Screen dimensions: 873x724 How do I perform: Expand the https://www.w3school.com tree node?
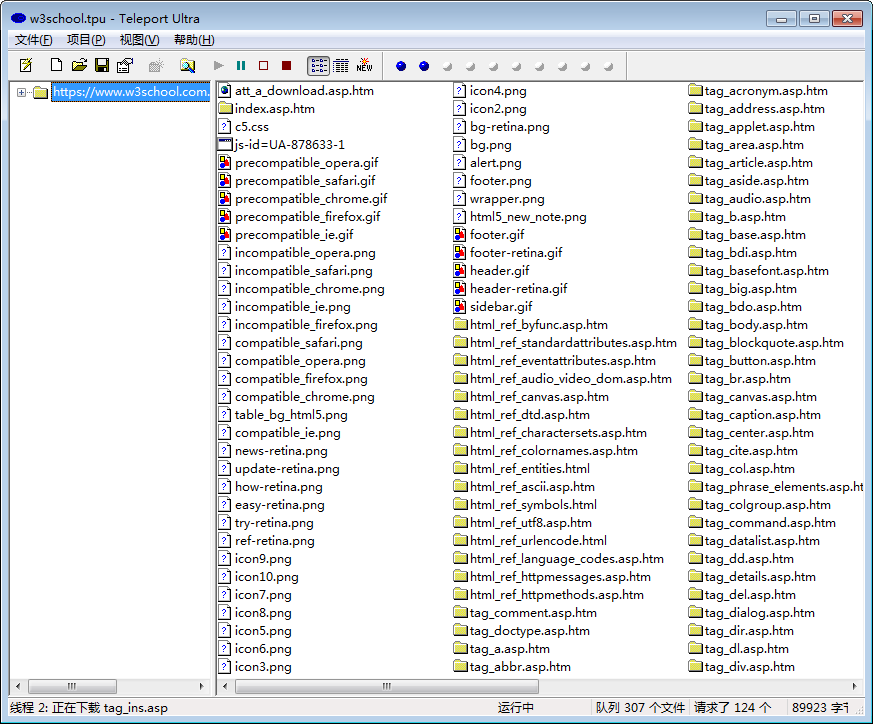[x=21, y=92]
